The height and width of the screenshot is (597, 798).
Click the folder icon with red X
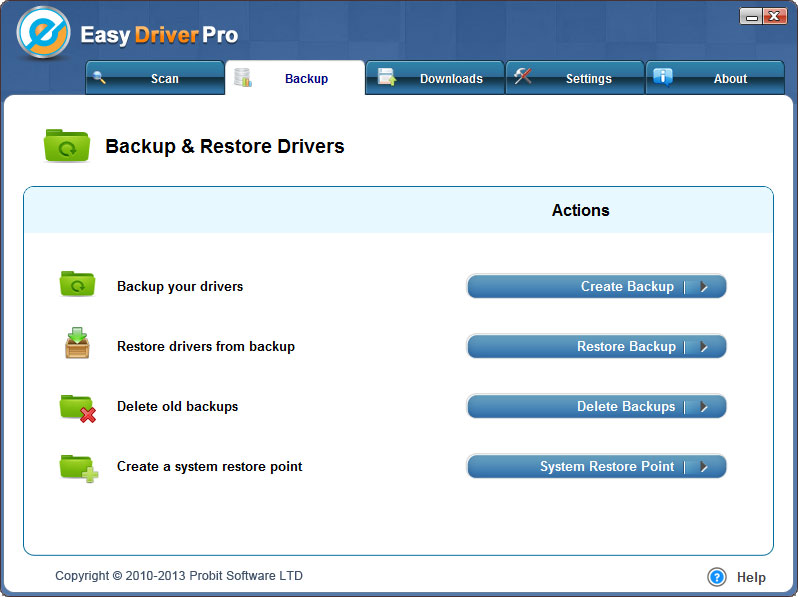point(77,407)
